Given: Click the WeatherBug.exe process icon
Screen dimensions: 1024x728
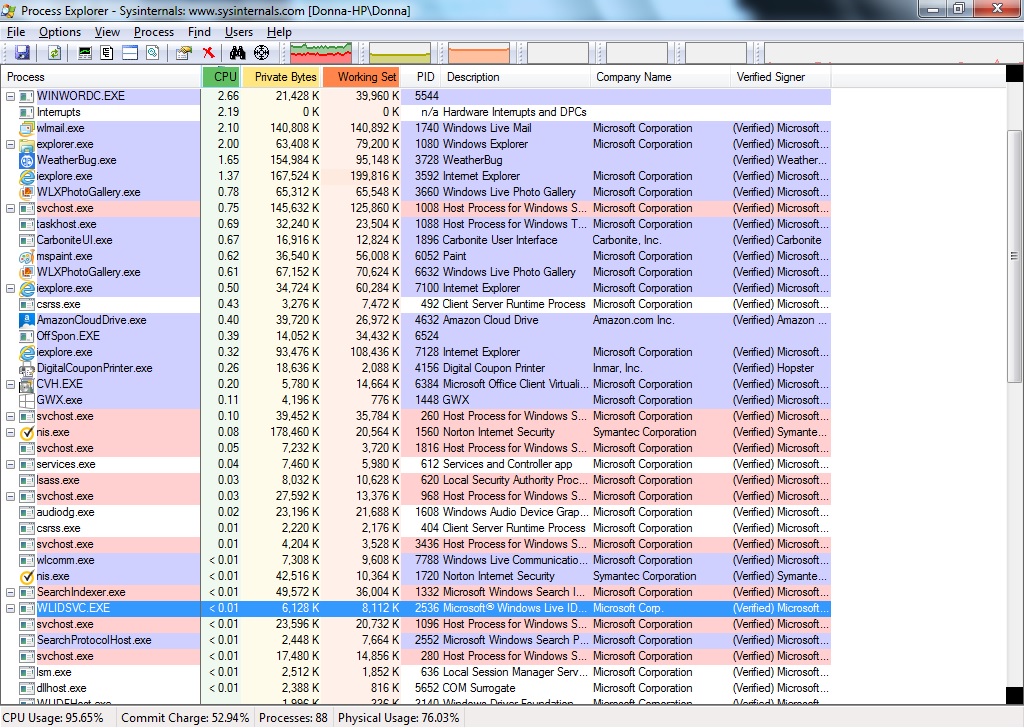Looking at the screenshot, I should click(27, 160).
